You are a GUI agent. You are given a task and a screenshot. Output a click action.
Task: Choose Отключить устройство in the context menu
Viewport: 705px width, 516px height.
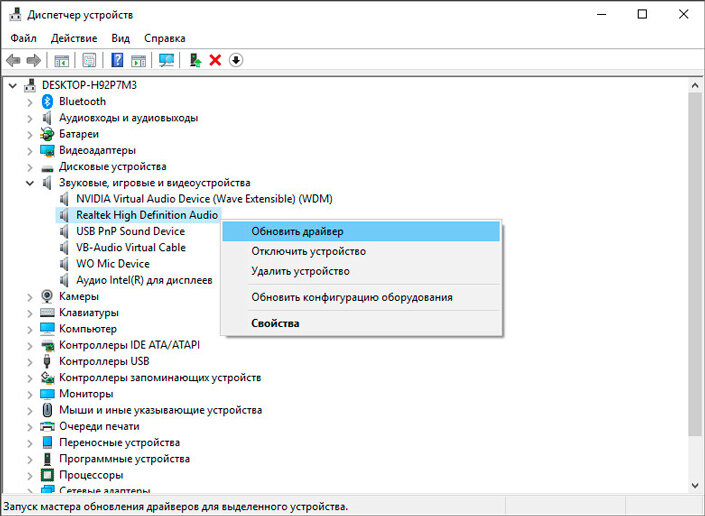361,251
